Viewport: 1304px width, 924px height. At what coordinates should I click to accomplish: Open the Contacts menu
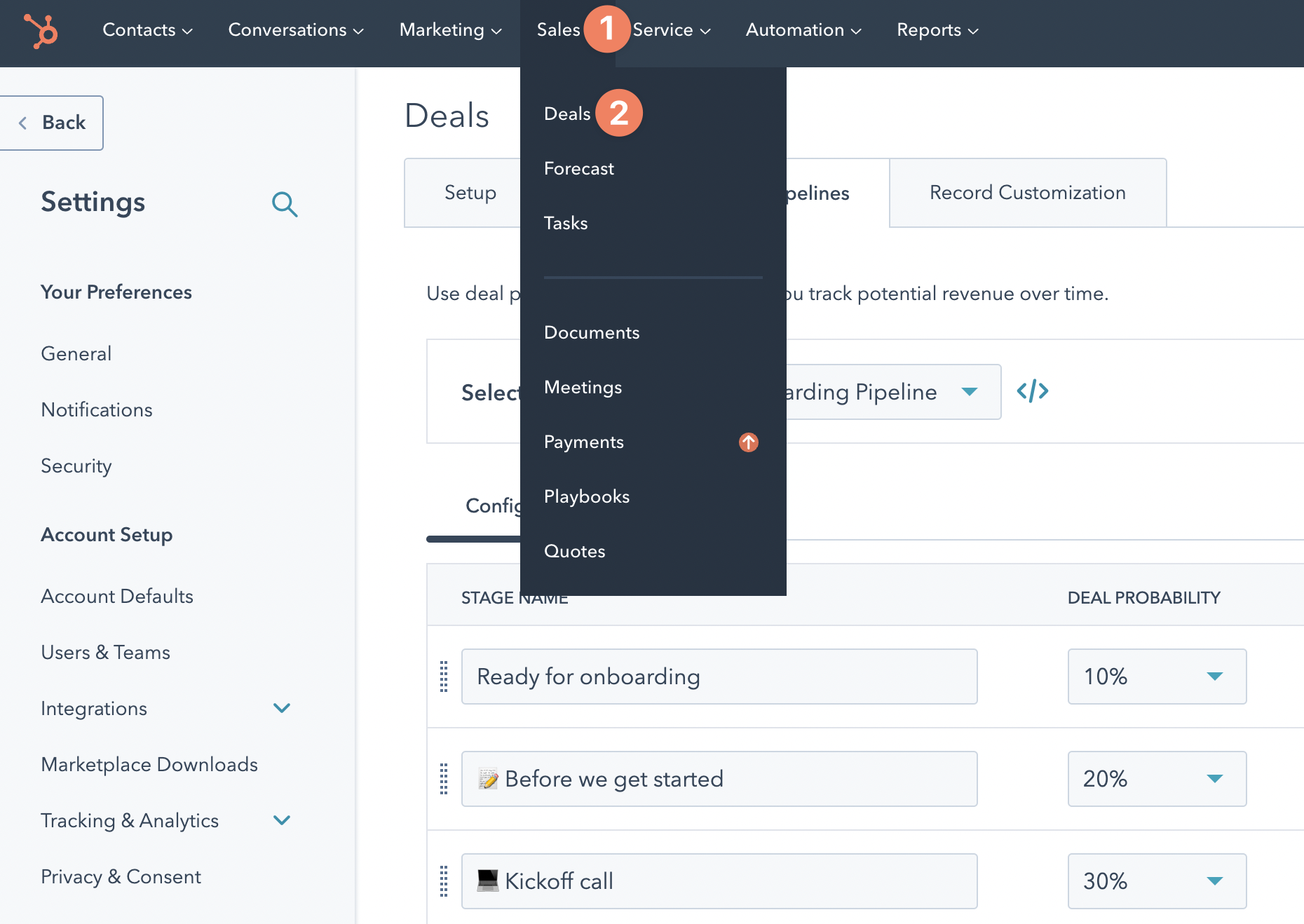(x=147, y=30)
